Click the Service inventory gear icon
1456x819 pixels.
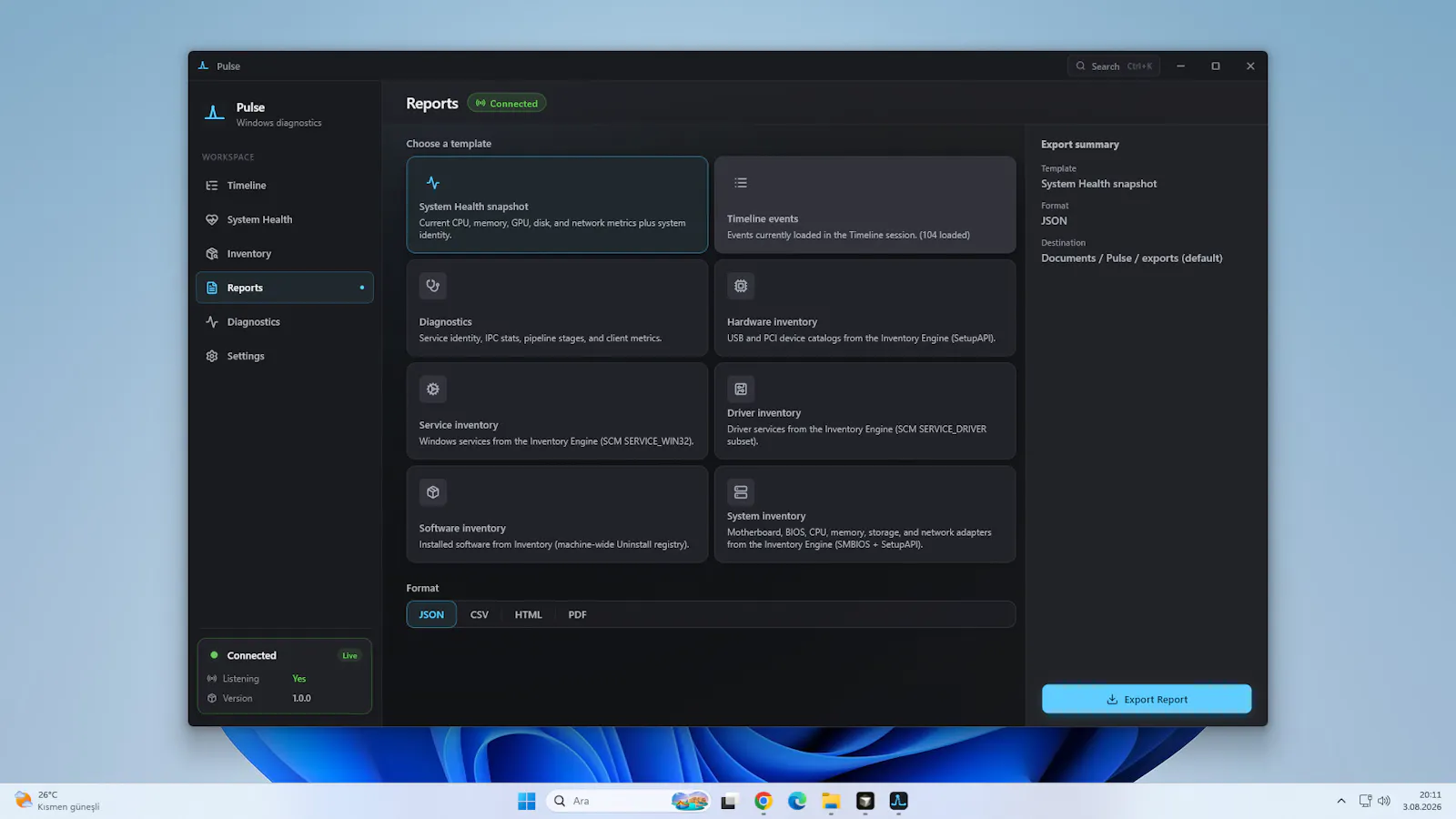[x=433, y=389]
